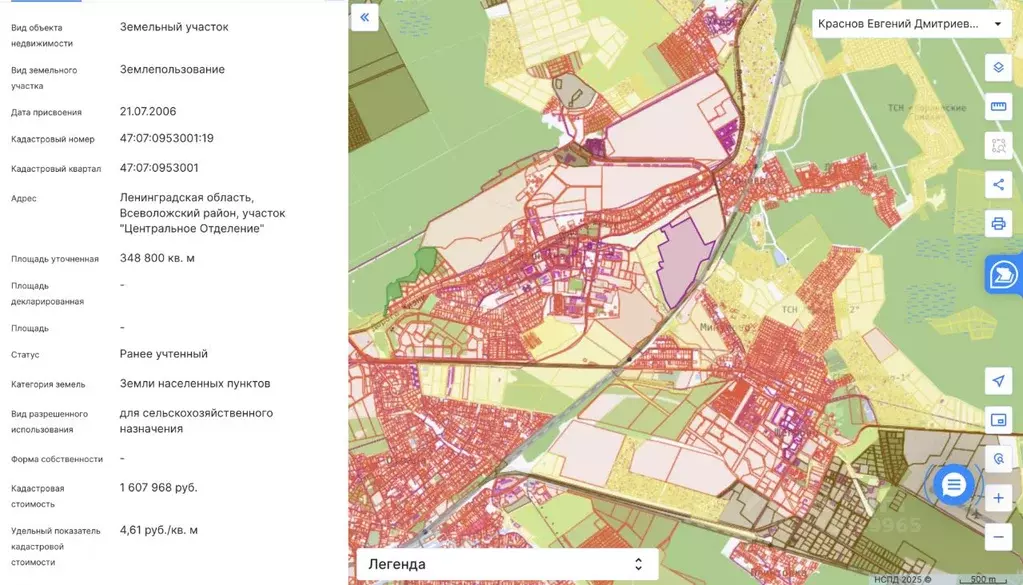The height and width of the screenshot is (585, 1023).
Task: Zoom in with the plus button
Action: tap(998, 498)
